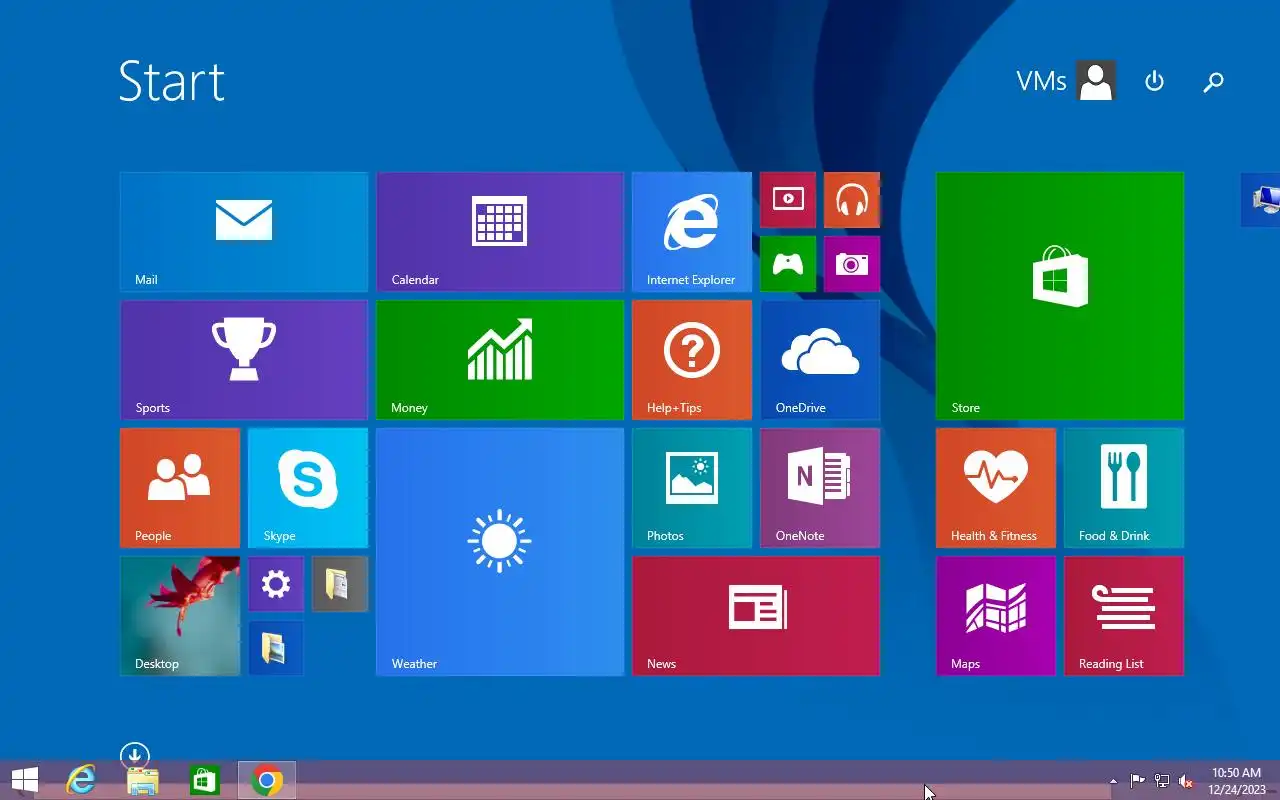Show all apps down arrow

point(134,755)
